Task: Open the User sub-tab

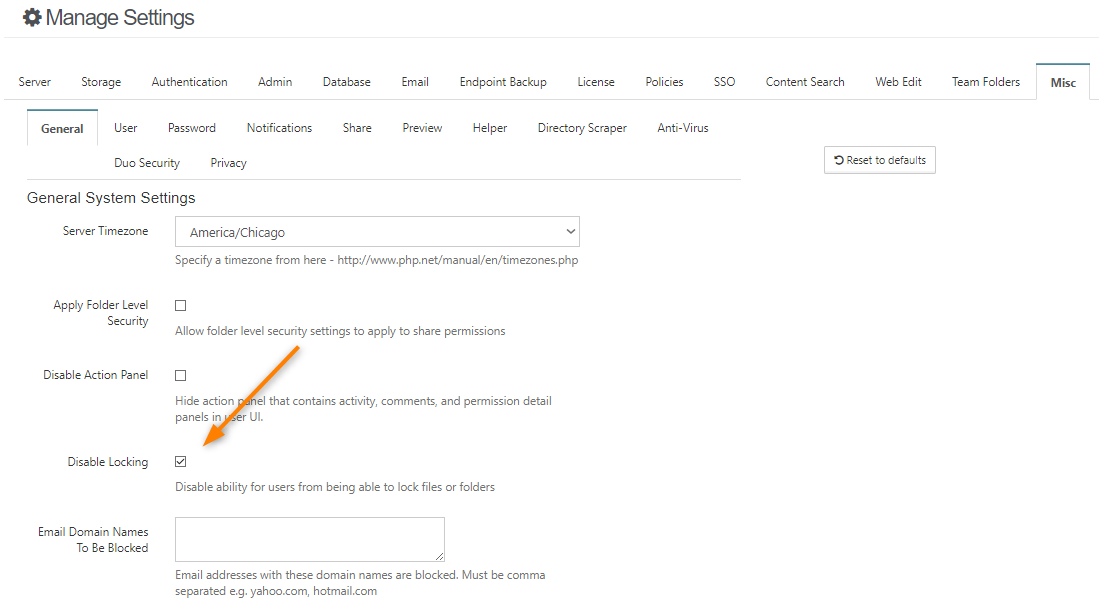Action: 125,128
